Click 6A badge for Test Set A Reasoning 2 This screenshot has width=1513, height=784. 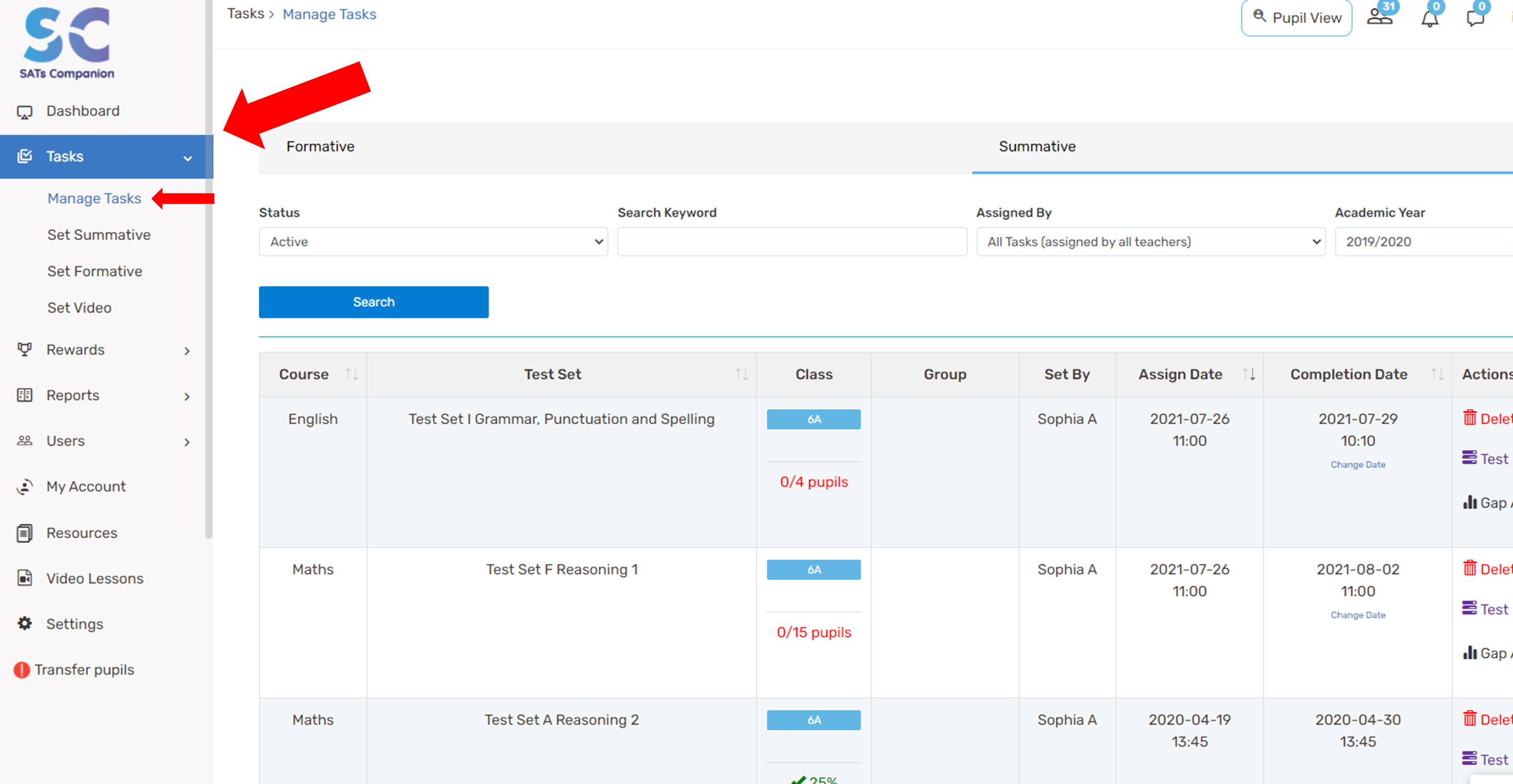point(813,720)
